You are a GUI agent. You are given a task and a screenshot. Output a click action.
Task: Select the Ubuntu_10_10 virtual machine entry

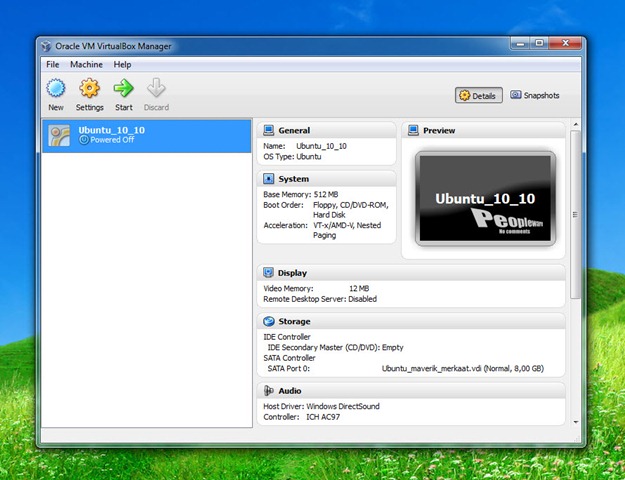click(147, 136)
